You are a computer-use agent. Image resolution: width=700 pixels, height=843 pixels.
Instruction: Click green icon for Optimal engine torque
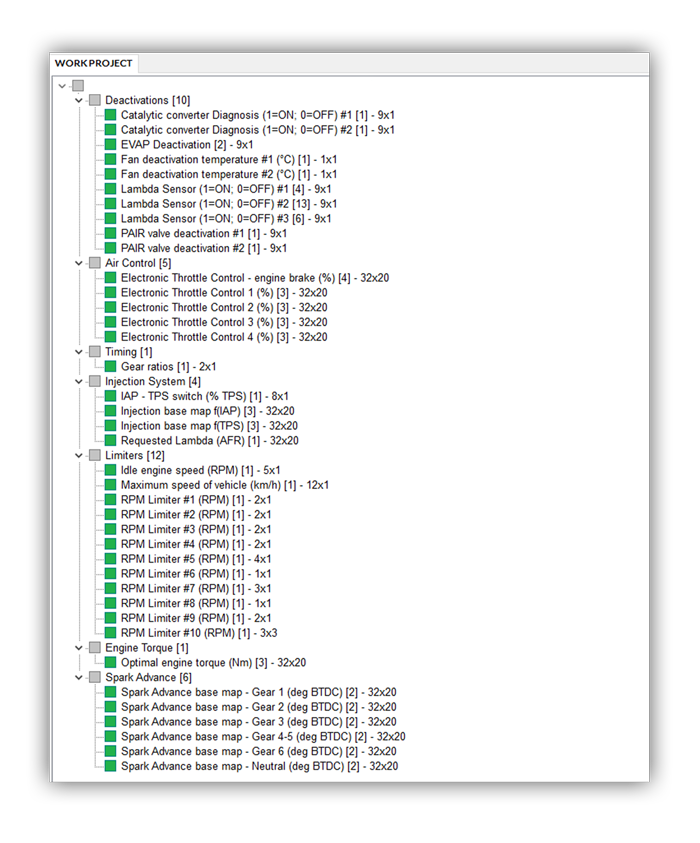(x=111, y=662)
